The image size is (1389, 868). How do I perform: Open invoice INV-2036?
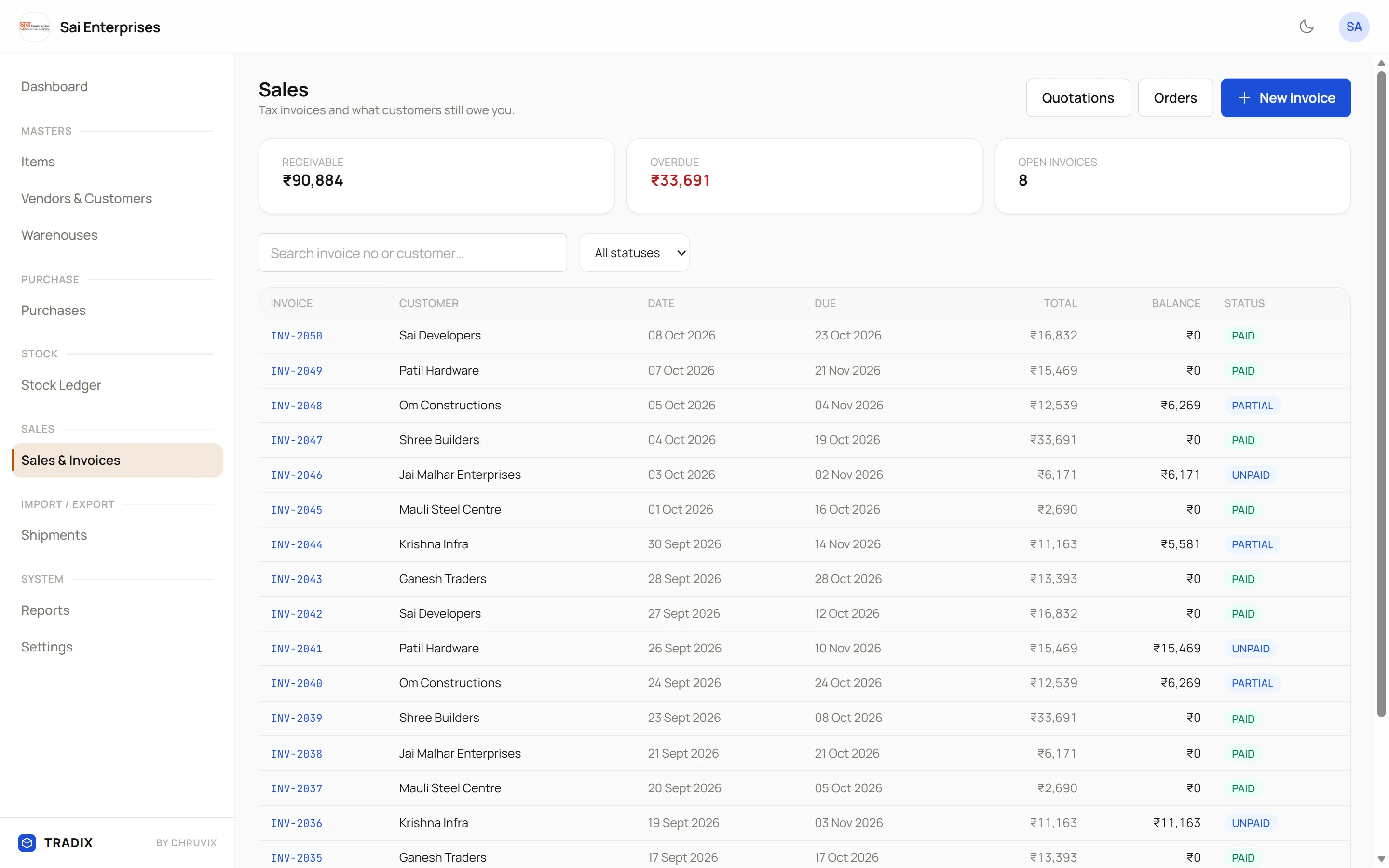296,823
